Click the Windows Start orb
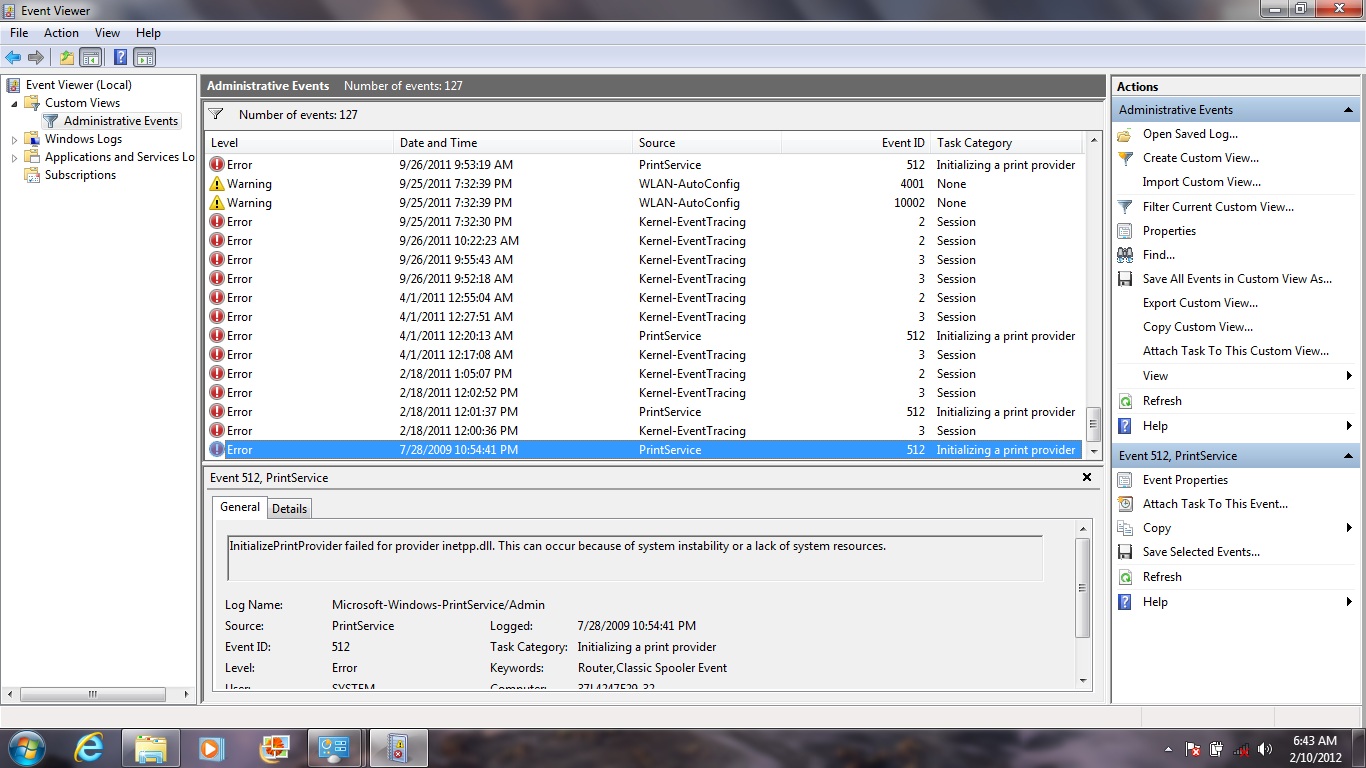 (x=27, y=747)
